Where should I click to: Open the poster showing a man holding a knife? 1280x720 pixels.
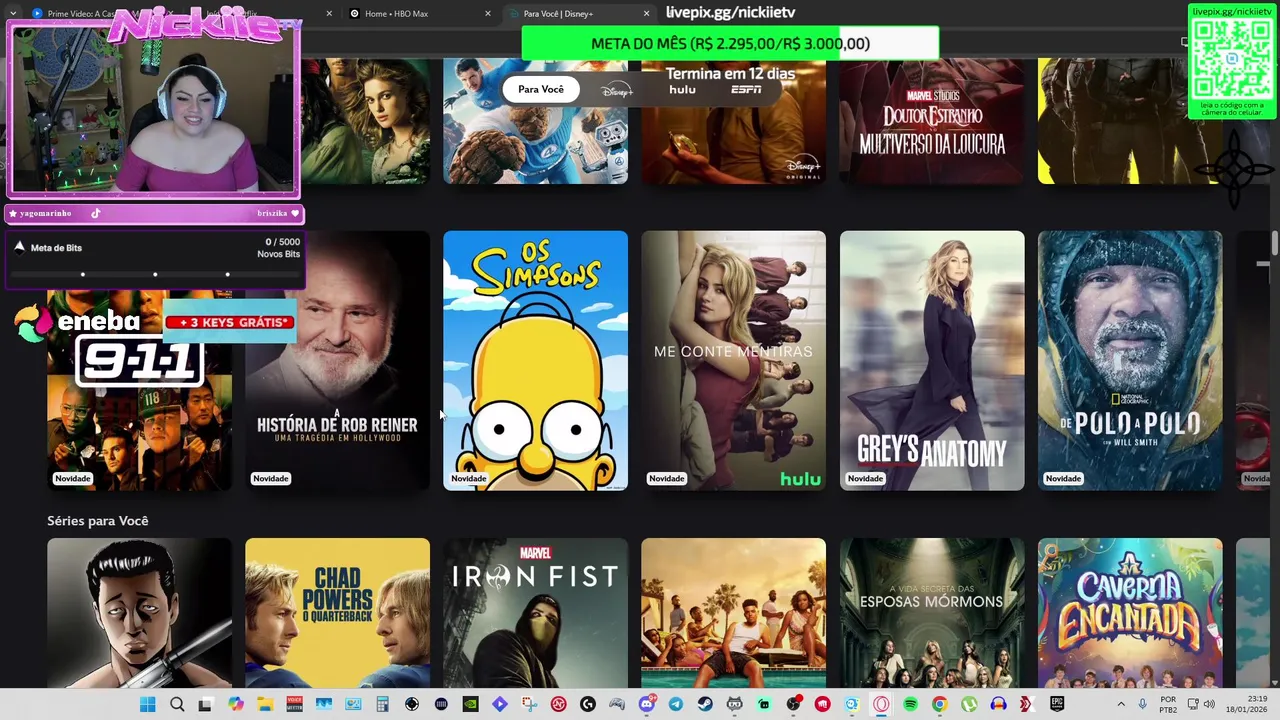[x=139, y=613]
